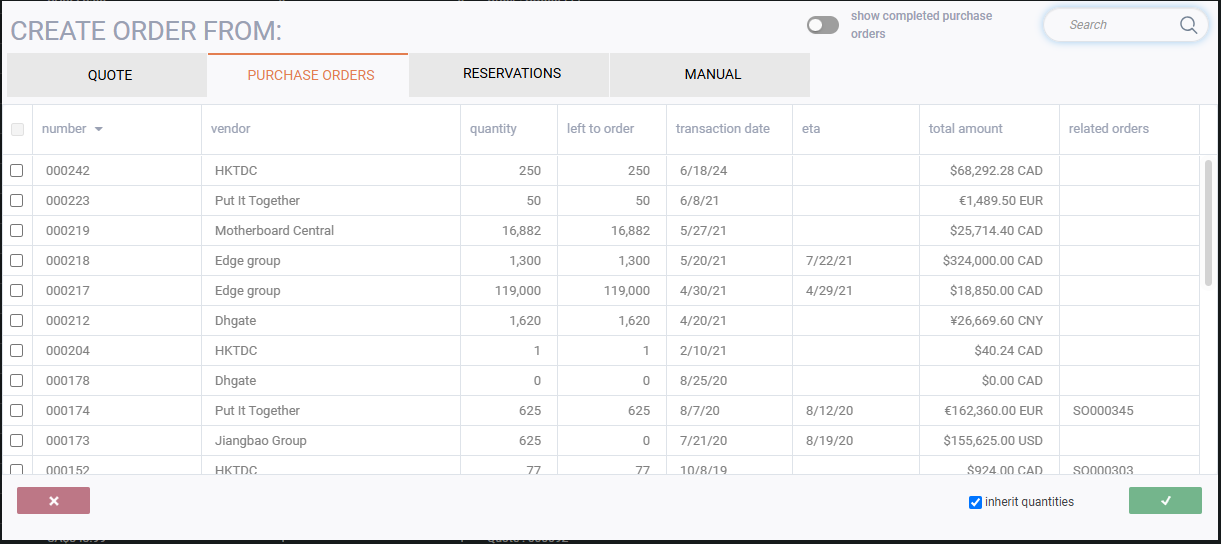Image resolution: width=1221 pixels, height=544 pixels.
Task: Uncheck the inherit quantities checkbox
Action: [976, 502]
